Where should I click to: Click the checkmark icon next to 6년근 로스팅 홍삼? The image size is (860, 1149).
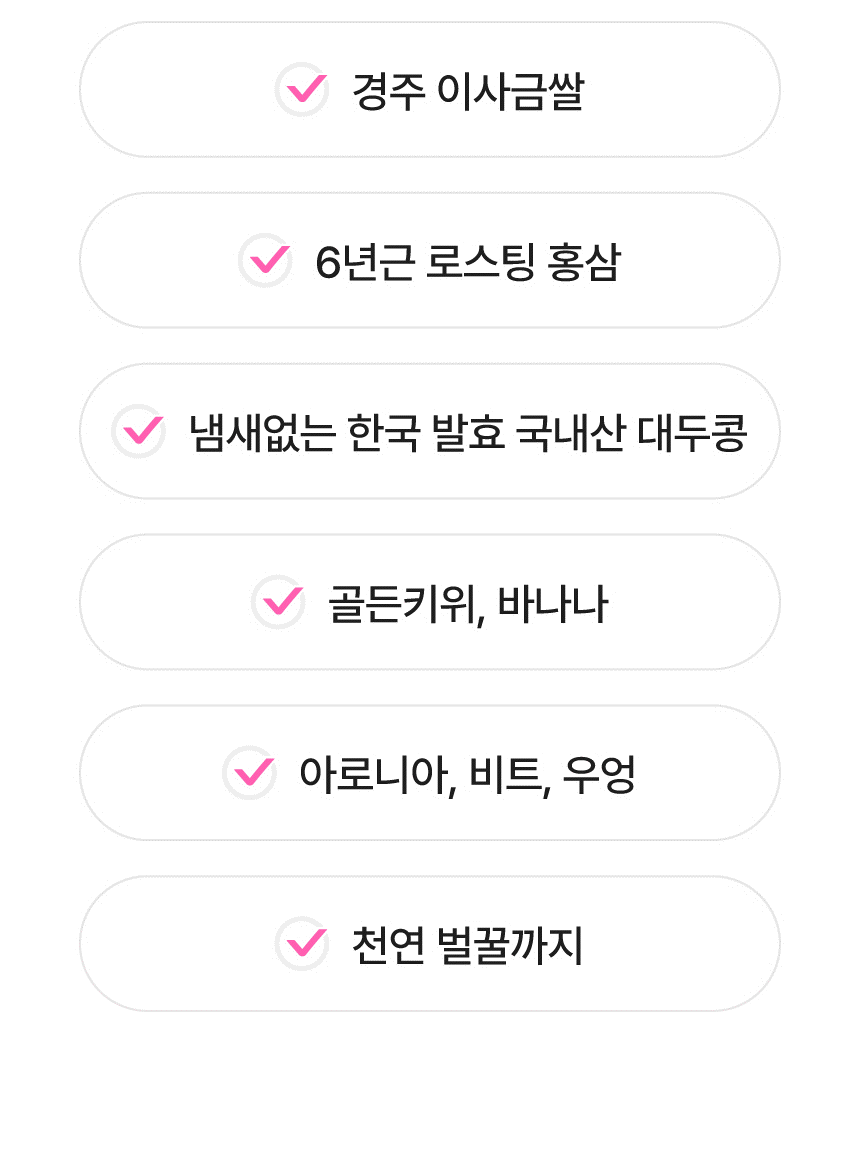point(266,261)
